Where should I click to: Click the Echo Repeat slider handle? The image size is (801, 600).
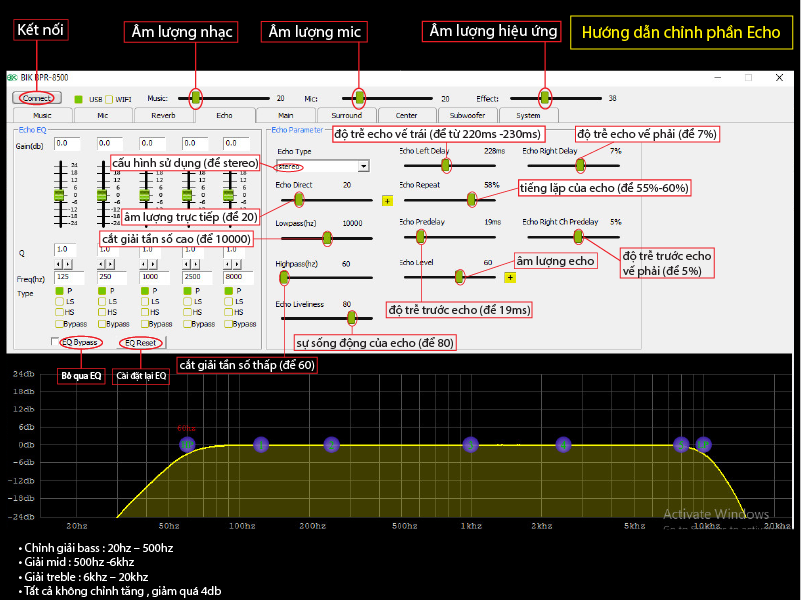pos(472,200)
